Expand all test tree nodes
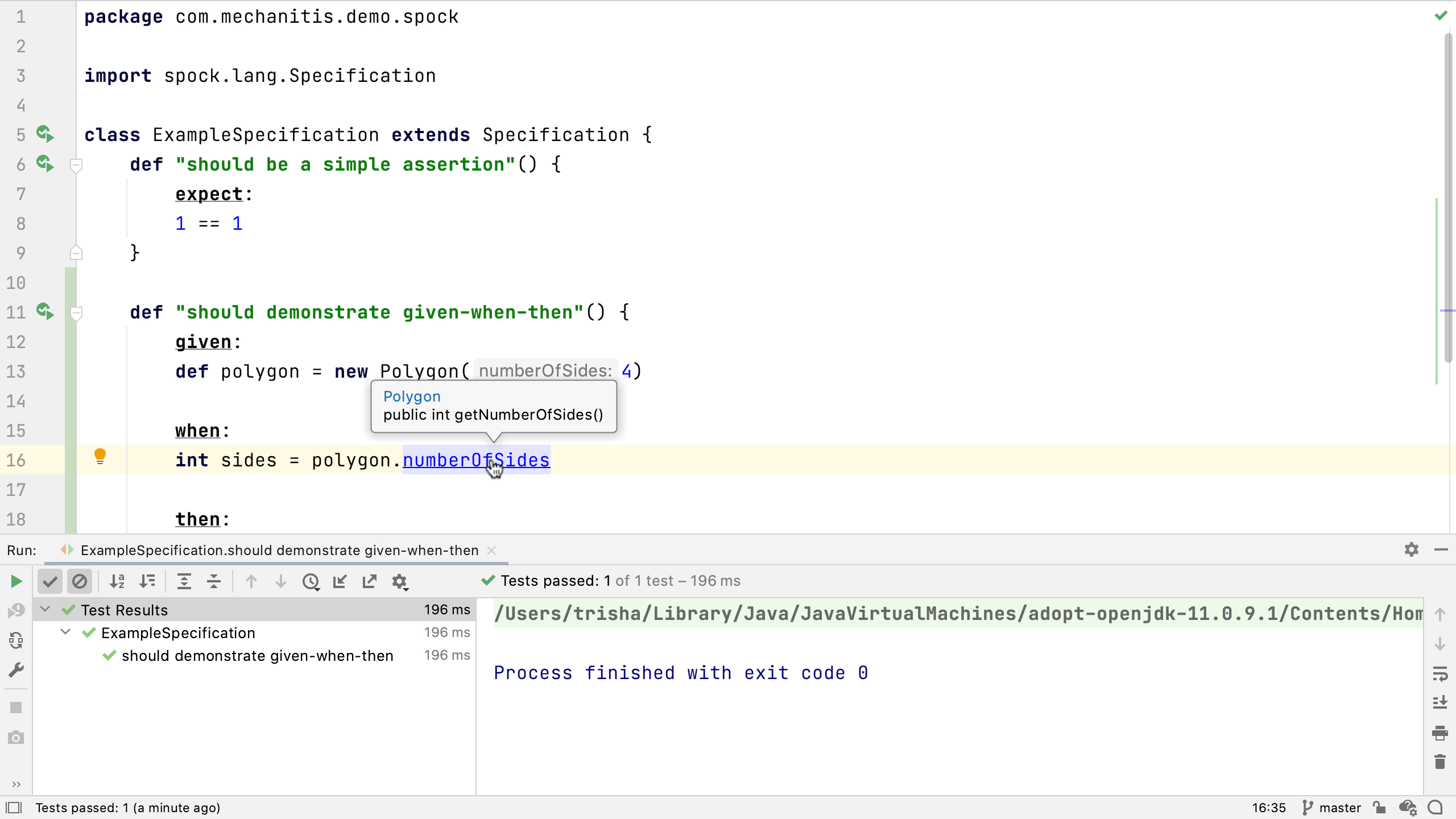The width and height of the screenshot is (1456, 819). [x=184, y=581]
